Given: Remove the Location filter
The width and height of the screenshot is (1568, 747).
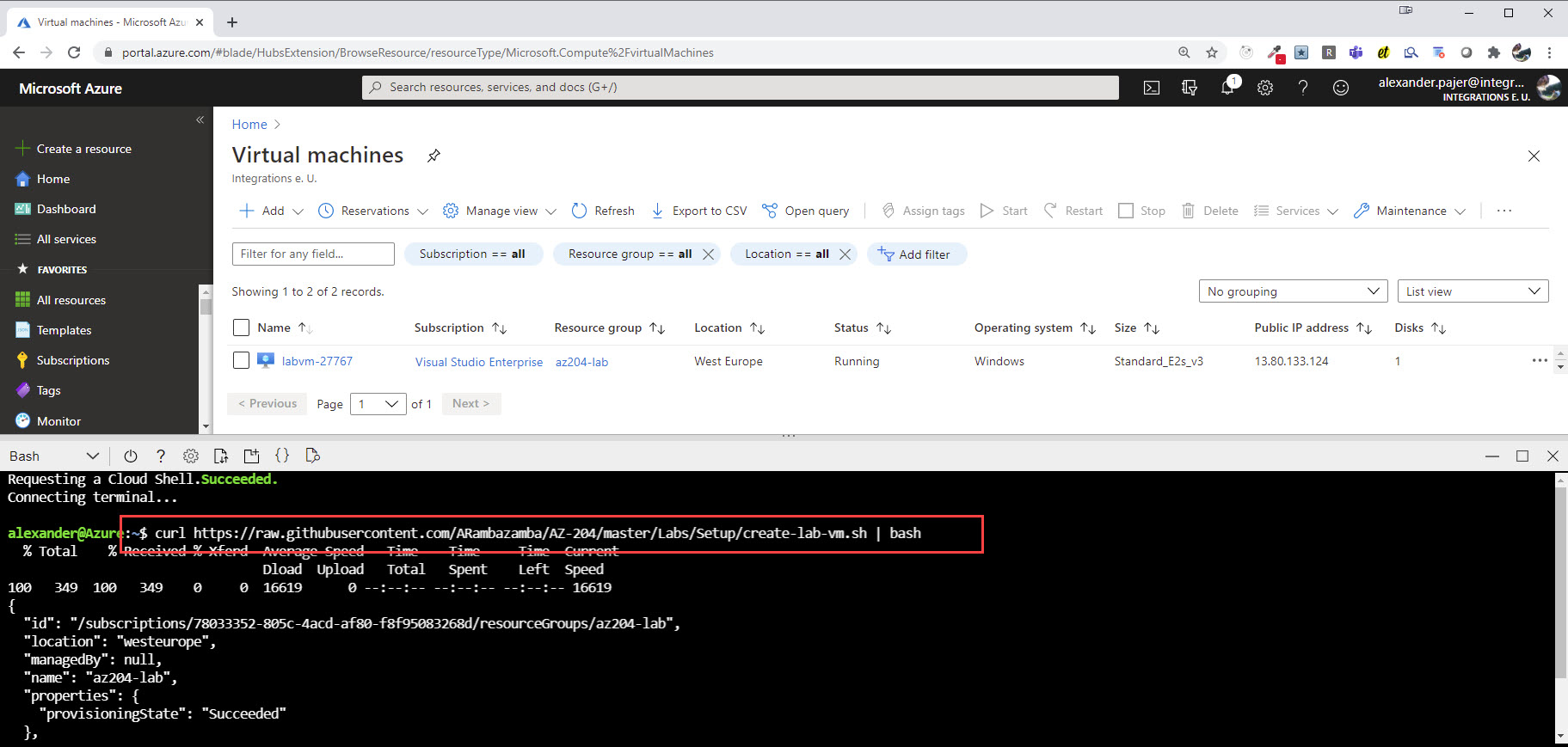Looking at the screenshot, I should click(x=845, y=254).
